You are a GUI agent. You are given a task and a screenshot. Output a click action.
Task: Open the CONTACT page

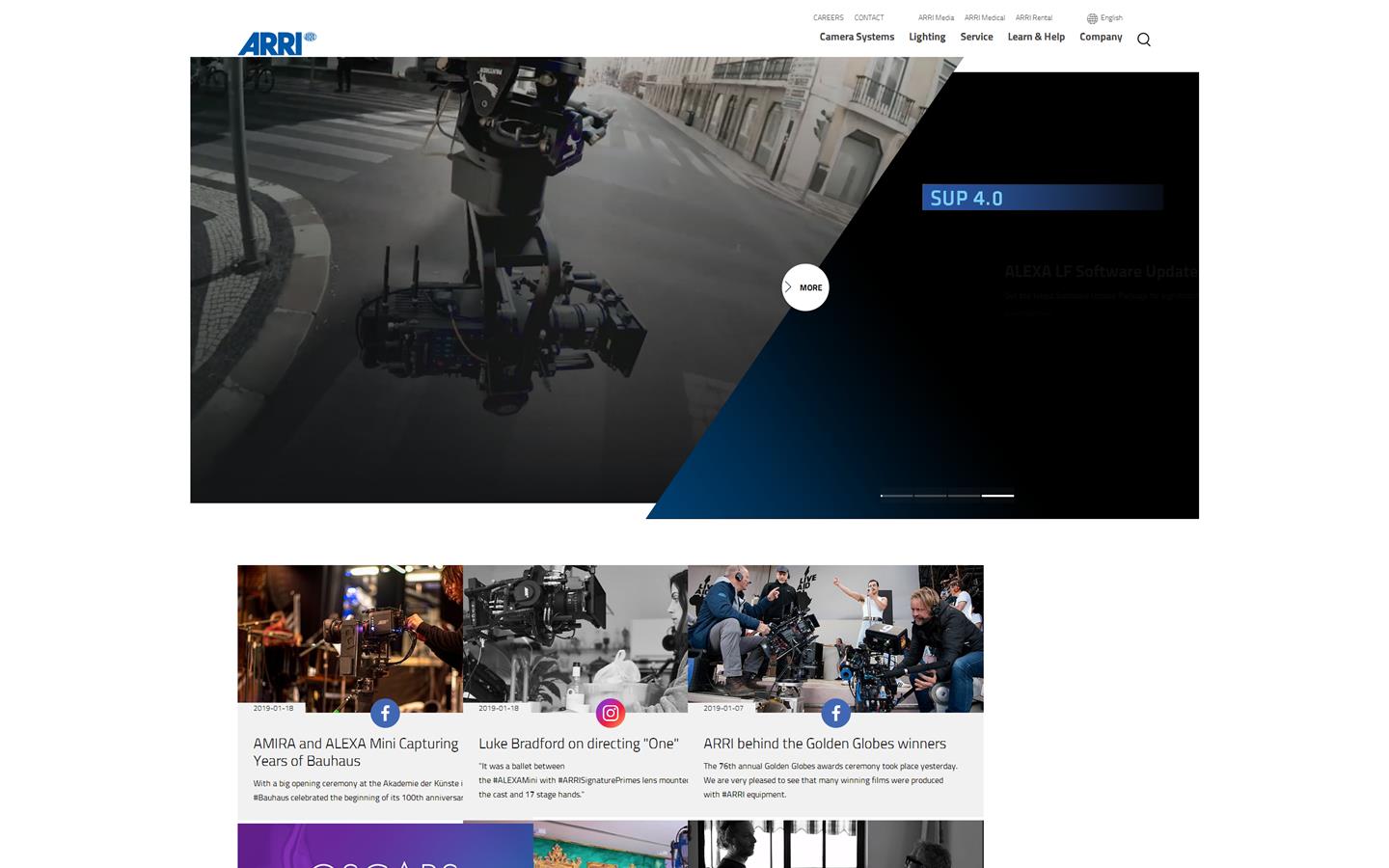(868, 17)
